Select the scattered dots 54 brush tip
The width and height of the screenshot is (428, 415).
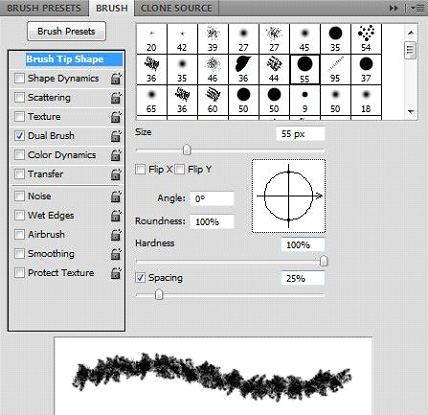click(366, 39)
